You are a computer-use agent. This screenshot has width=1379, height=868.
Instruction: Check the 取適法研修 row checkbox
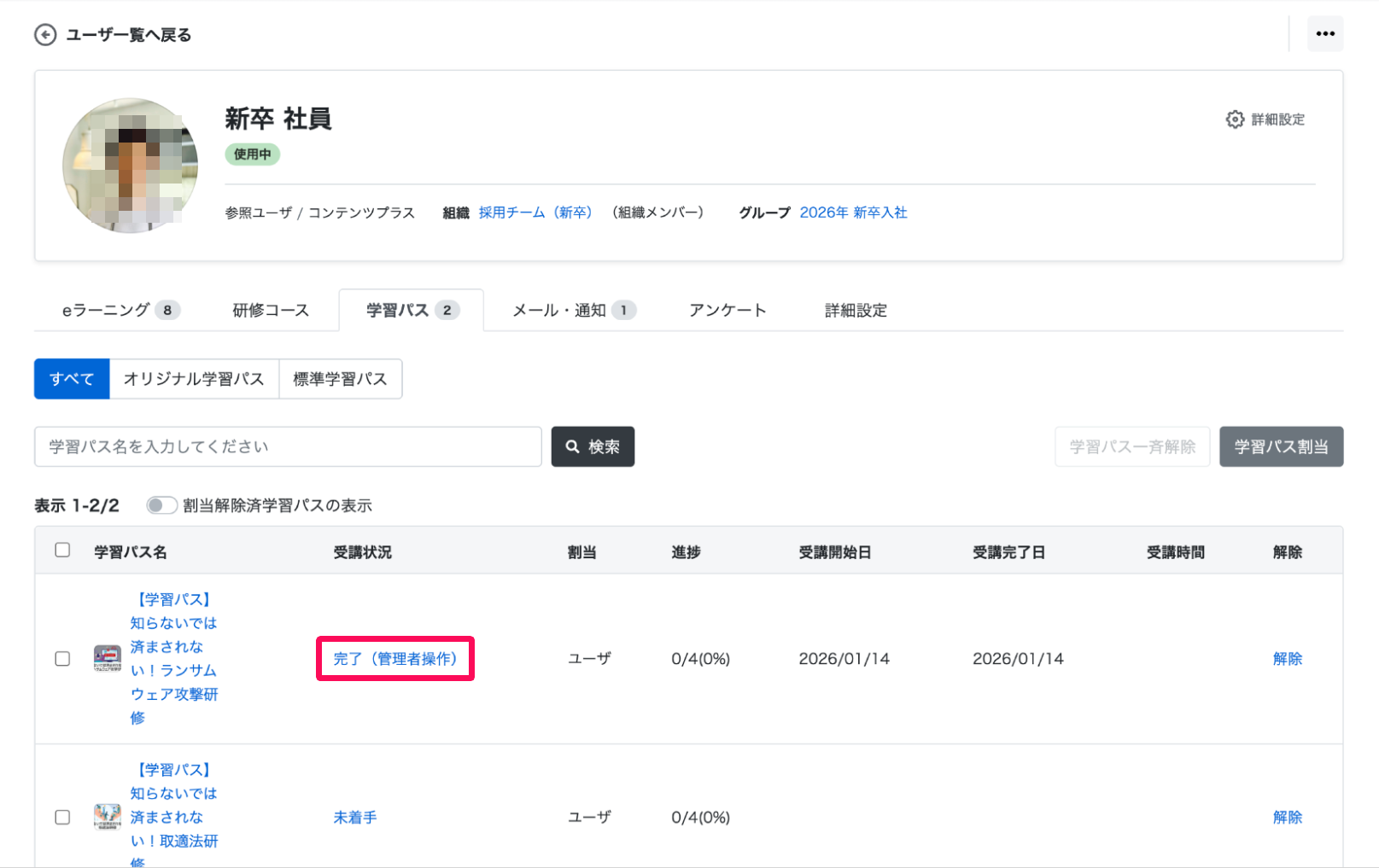coord(62,818)
